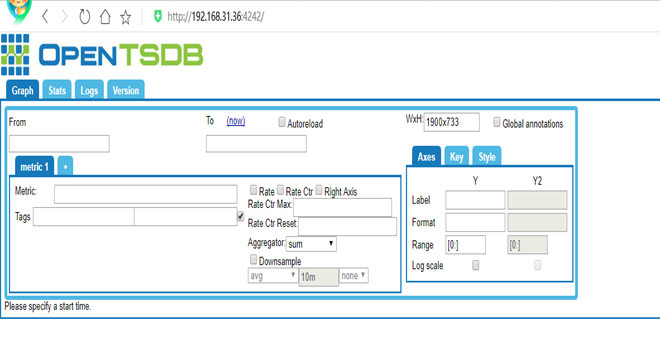This screenshot has height=362, width=660.
Task: Switch to the Stats tab
Action: pyautogui.click(x=57, y=90)
